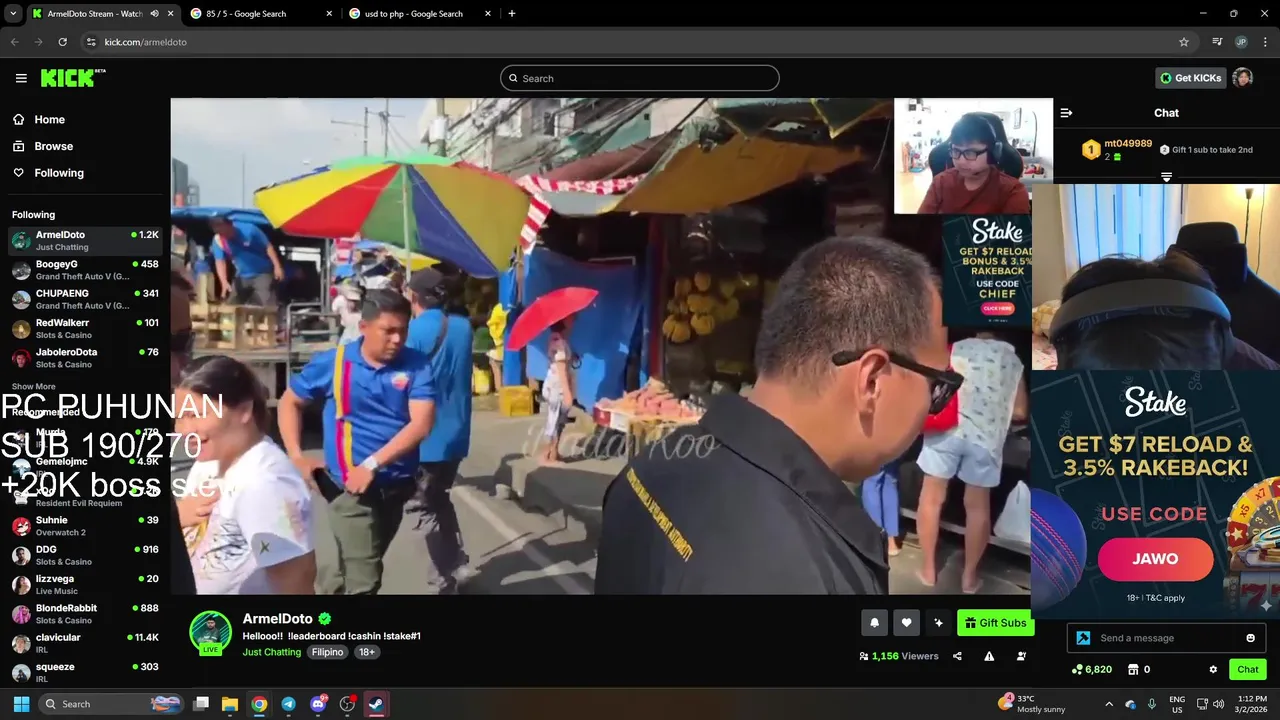Screen dimensions: 1280x720
Task: Open Windows Start menu
Action: (x=21, y=704)
